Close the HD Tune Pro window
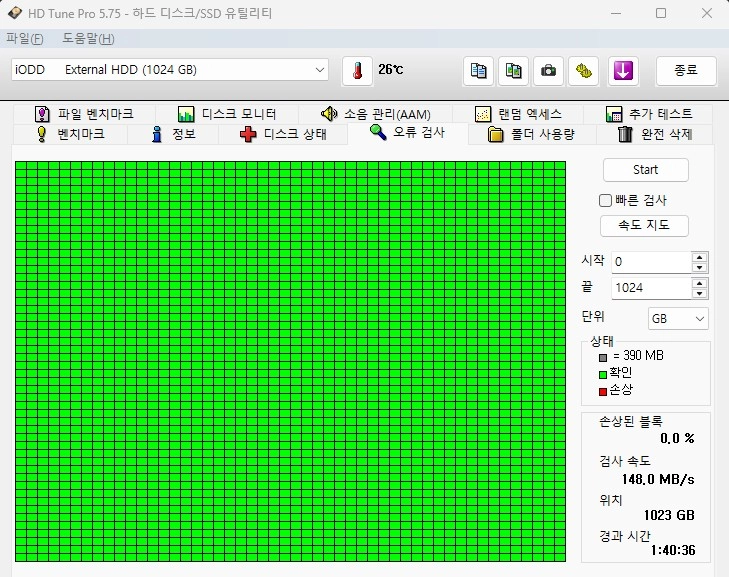This screenshot has width=729, height=577. click(707, 13)
